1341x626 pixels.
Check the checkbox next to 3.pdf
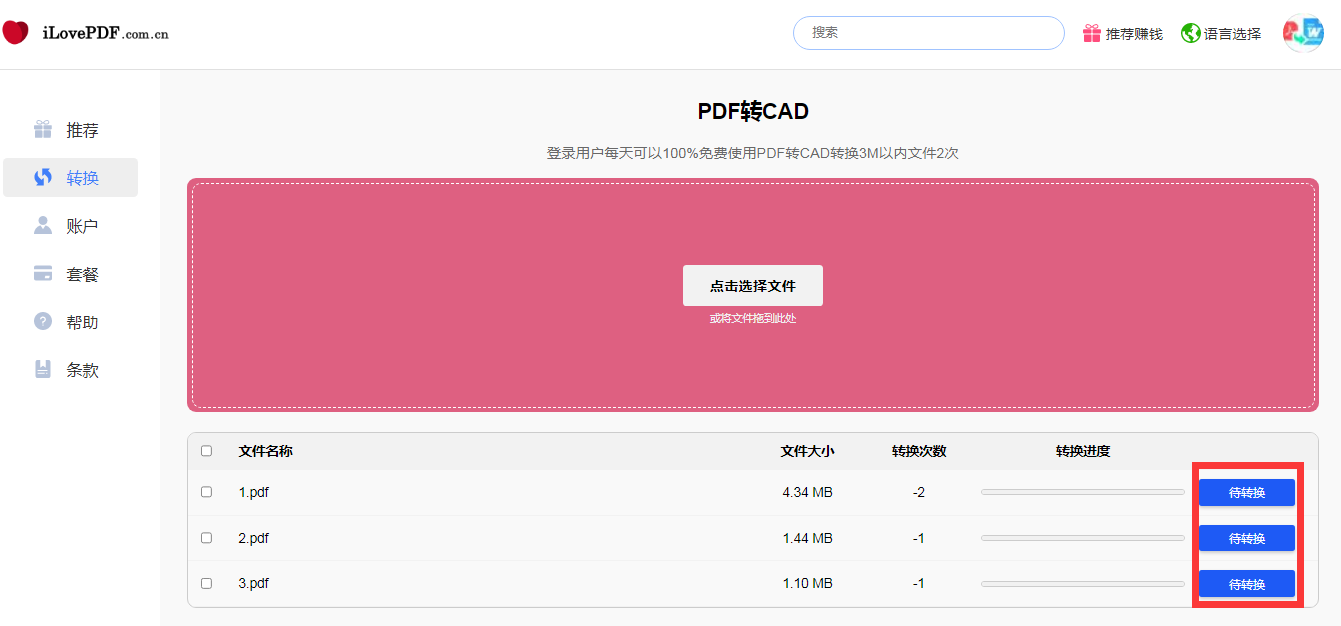pos(207,583)
